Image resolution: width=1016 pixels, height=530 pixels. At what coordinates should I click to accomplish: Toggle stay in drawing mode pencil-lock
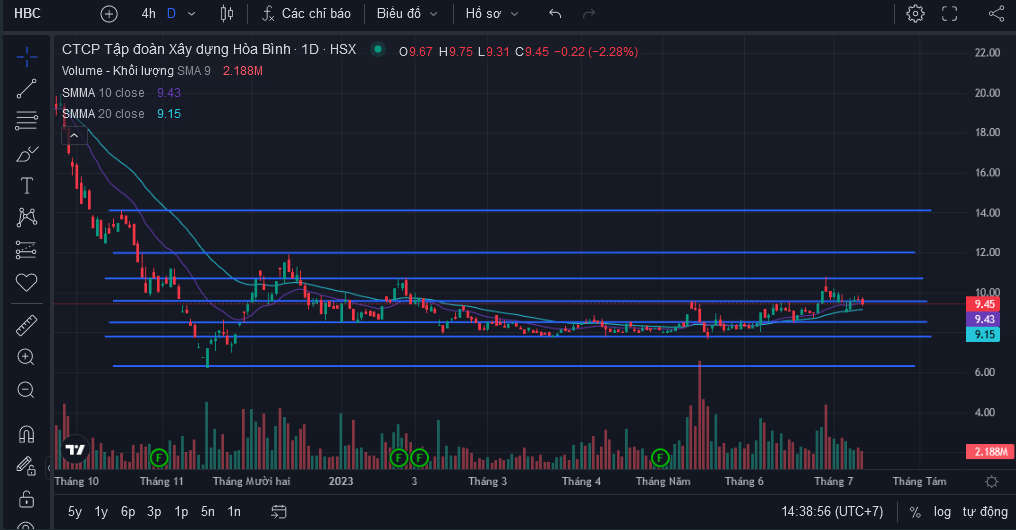coord(25,466)
